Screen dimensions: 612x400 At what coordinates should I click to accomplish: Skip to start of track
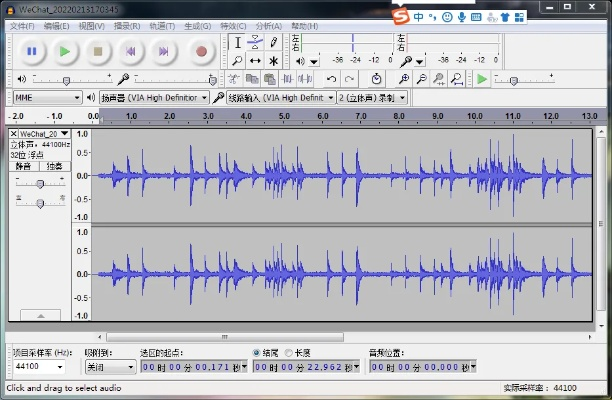(130, 50)
